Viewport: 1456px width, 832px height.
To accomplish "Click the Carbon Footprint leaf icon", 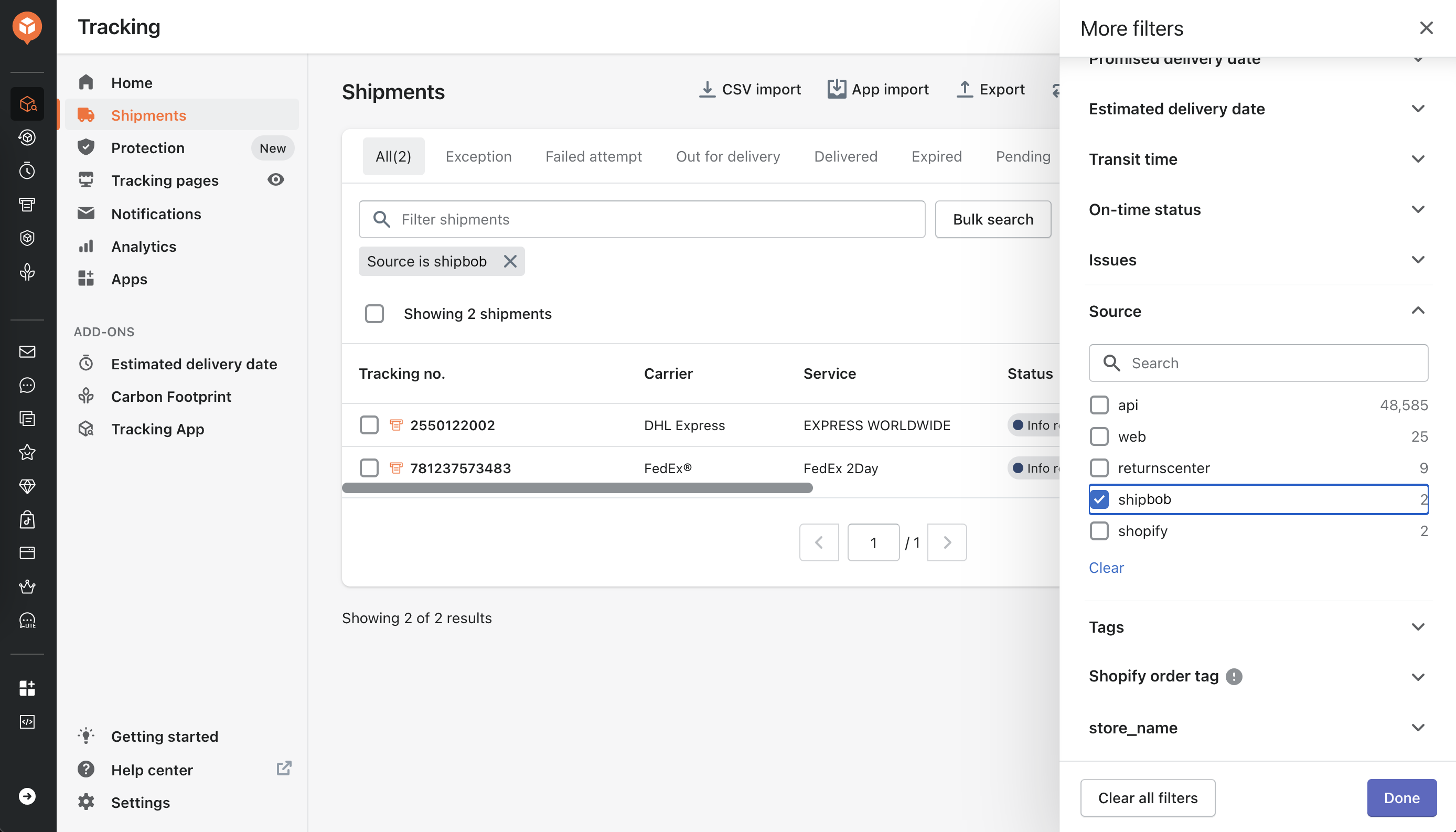I will tap(87, 396).
